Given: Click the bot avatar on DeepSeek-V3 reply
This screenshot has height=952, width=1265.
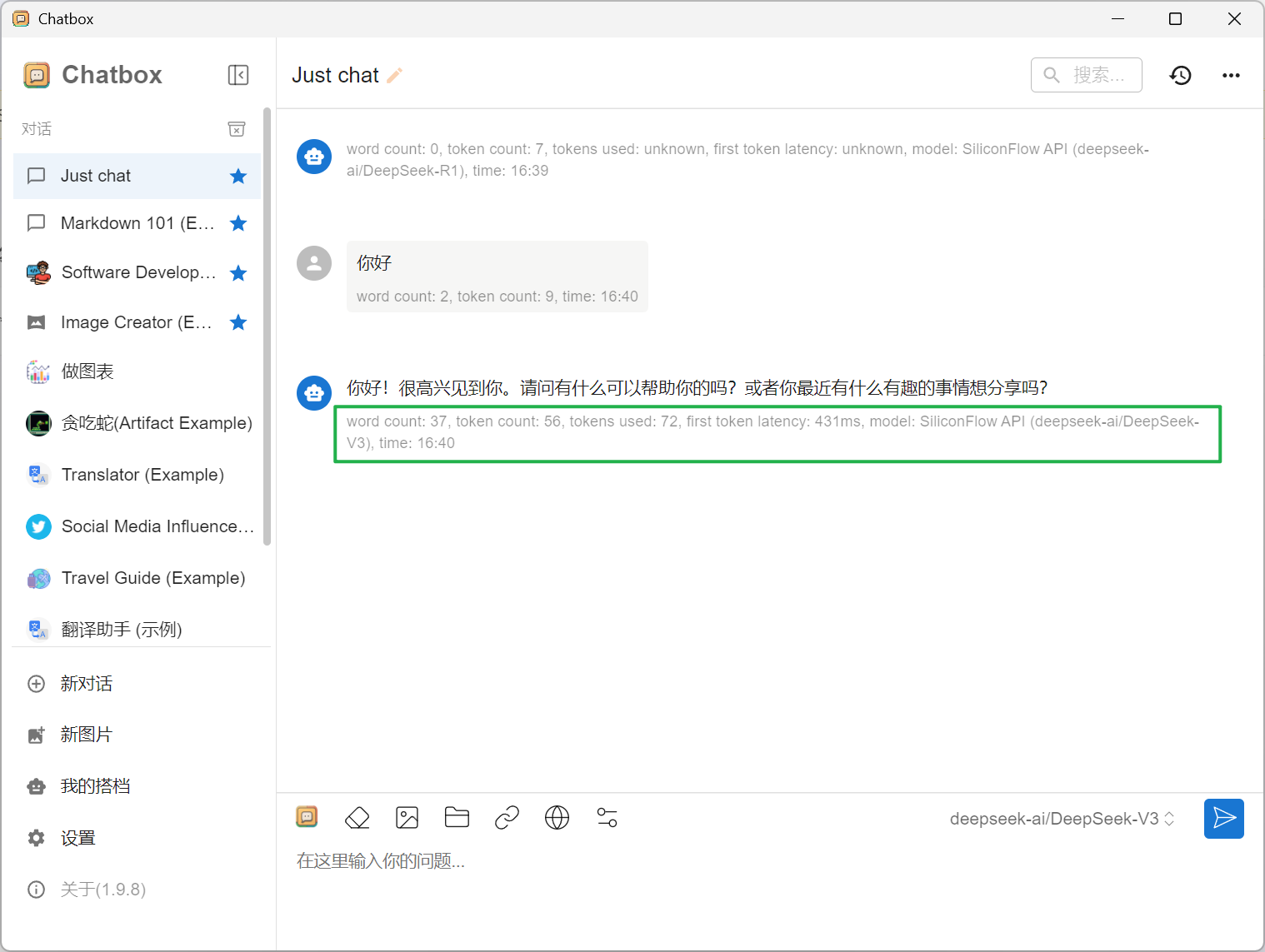Looking at the screenshot, I should click(314, 392).
